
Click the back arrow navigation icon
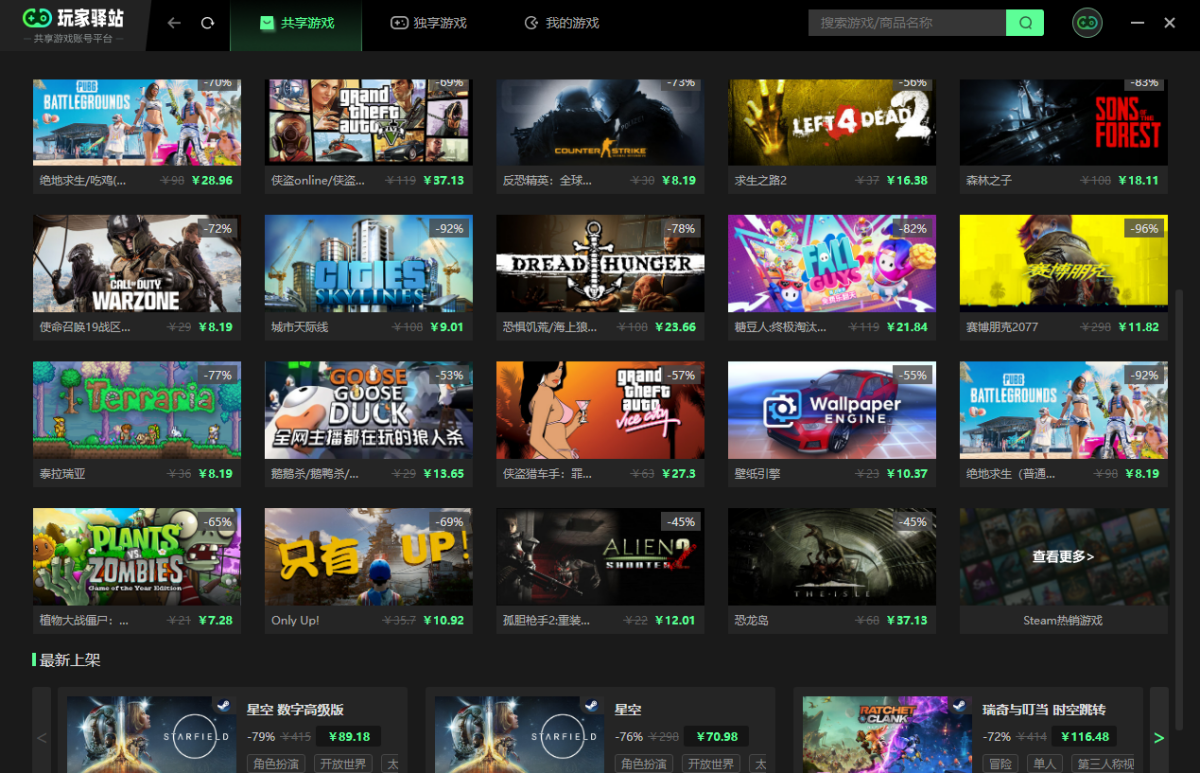click(174, 22)
